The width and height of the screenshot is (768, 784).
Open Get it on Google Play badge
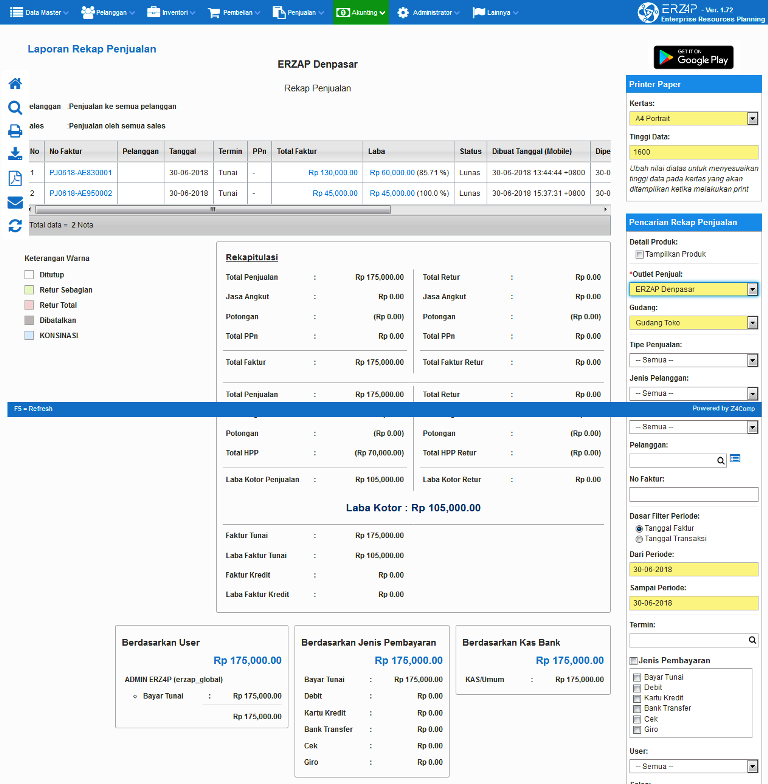click(x=693, y=57)
